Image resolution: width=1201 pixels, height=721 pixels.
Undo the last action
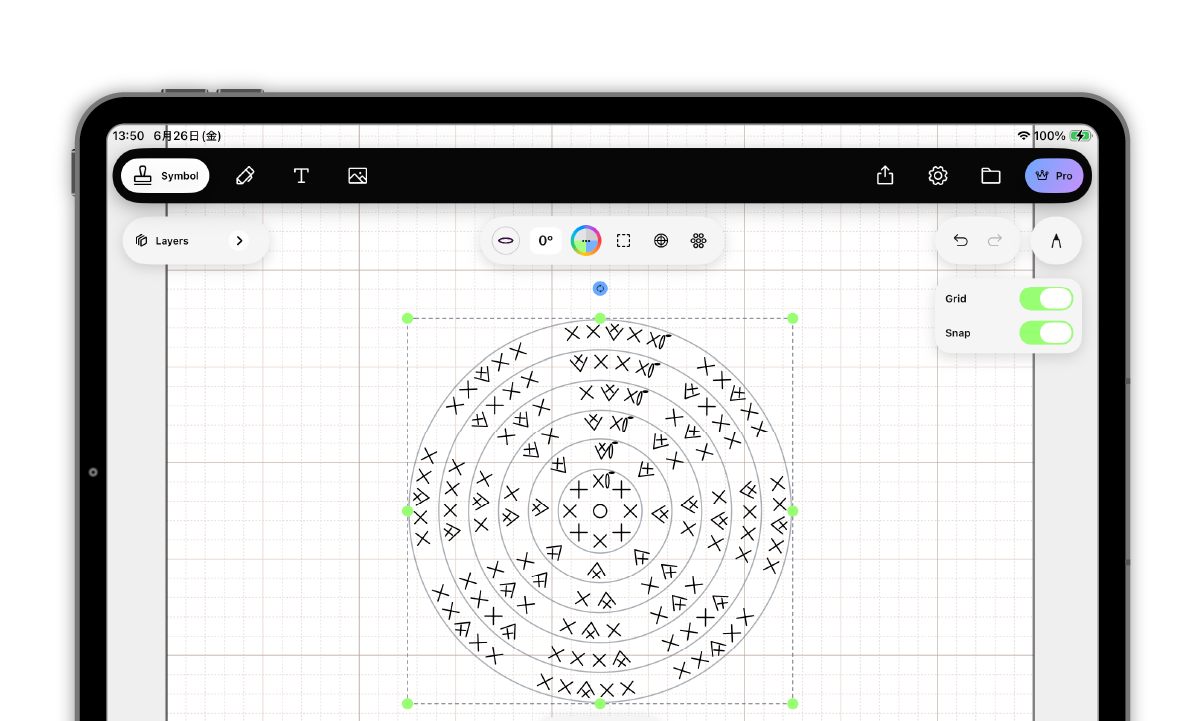tap(961, 241)
